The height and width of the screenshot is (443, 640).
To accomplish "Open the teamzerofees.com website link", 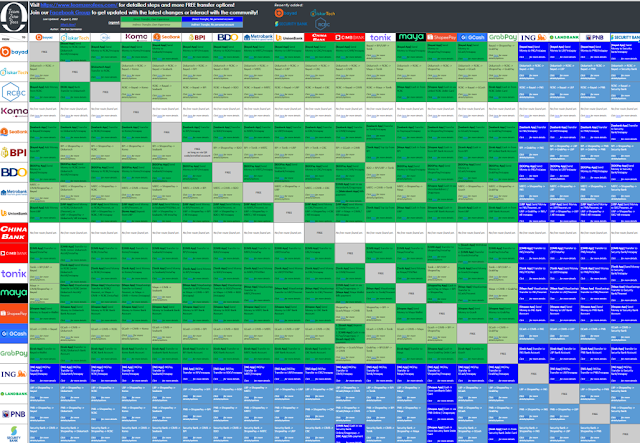I will click(79, 5).
